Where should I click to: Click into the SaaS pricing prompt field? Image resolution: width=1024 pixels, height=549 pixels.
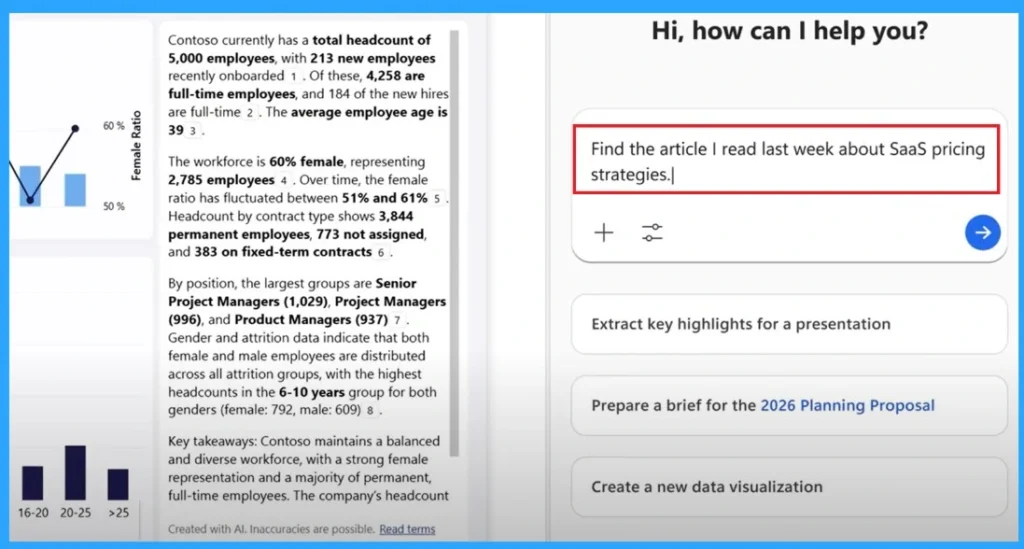(x=786, y=160)
